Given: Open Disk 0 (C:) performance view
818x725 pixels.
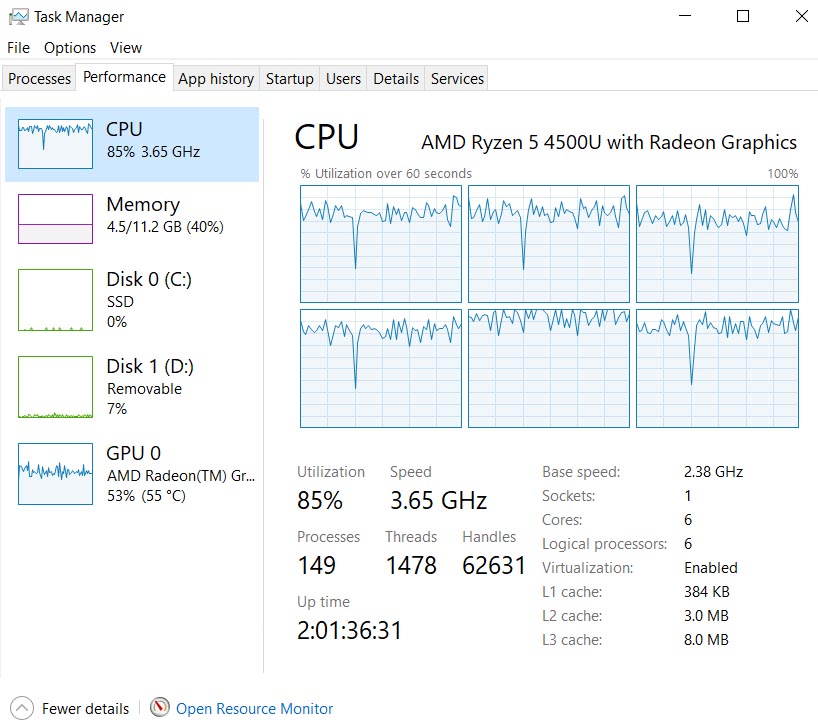Looking at the screenshot, I should (55, 300).
